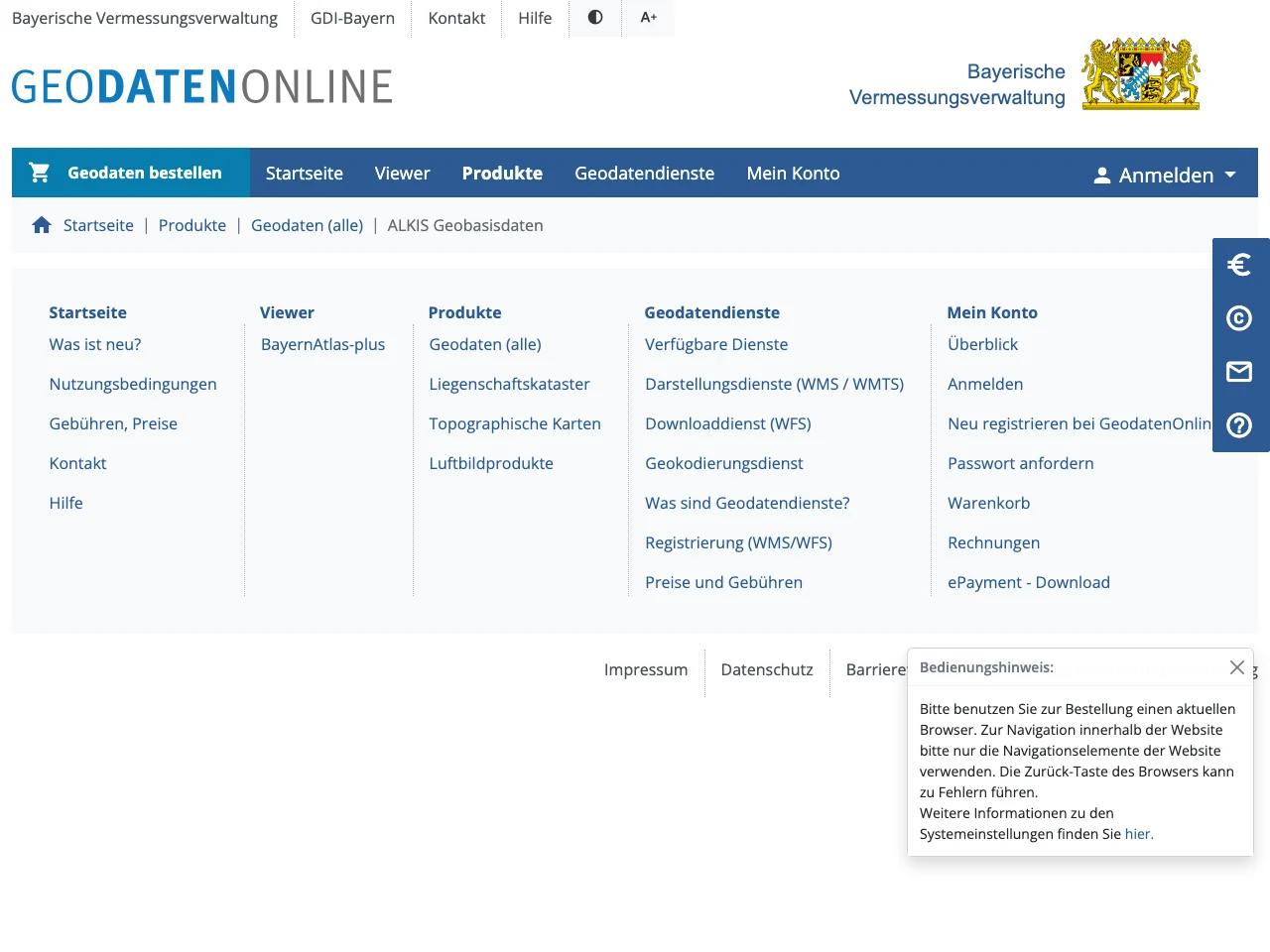The width and height of the screenshot is (1270, 952).
Task: Click the Startseite sitemap heading
Action: click(88, 312)
